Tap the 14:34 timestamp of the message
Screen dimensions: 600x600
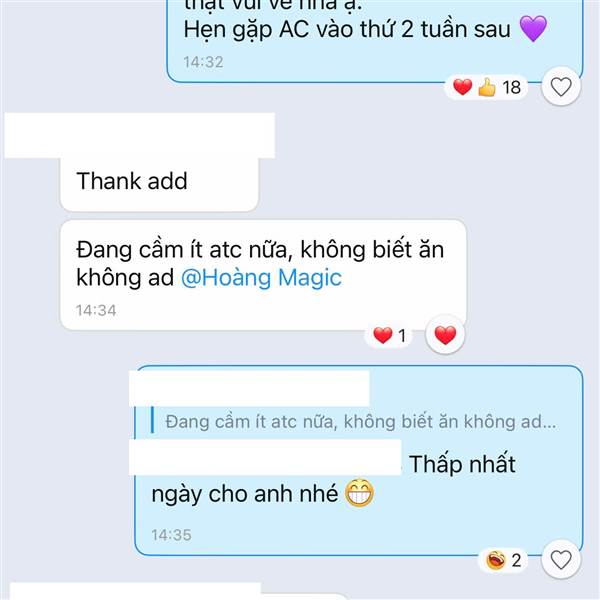96,310
